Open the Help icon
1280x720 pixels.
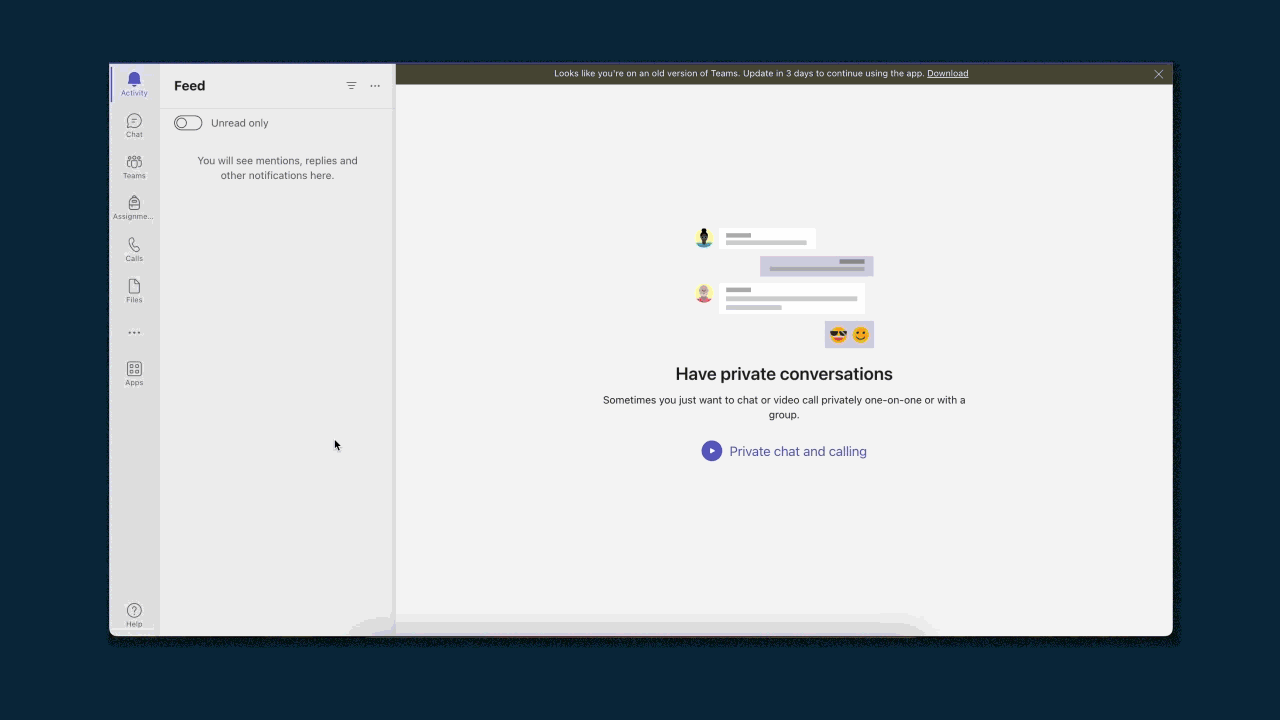134,615
